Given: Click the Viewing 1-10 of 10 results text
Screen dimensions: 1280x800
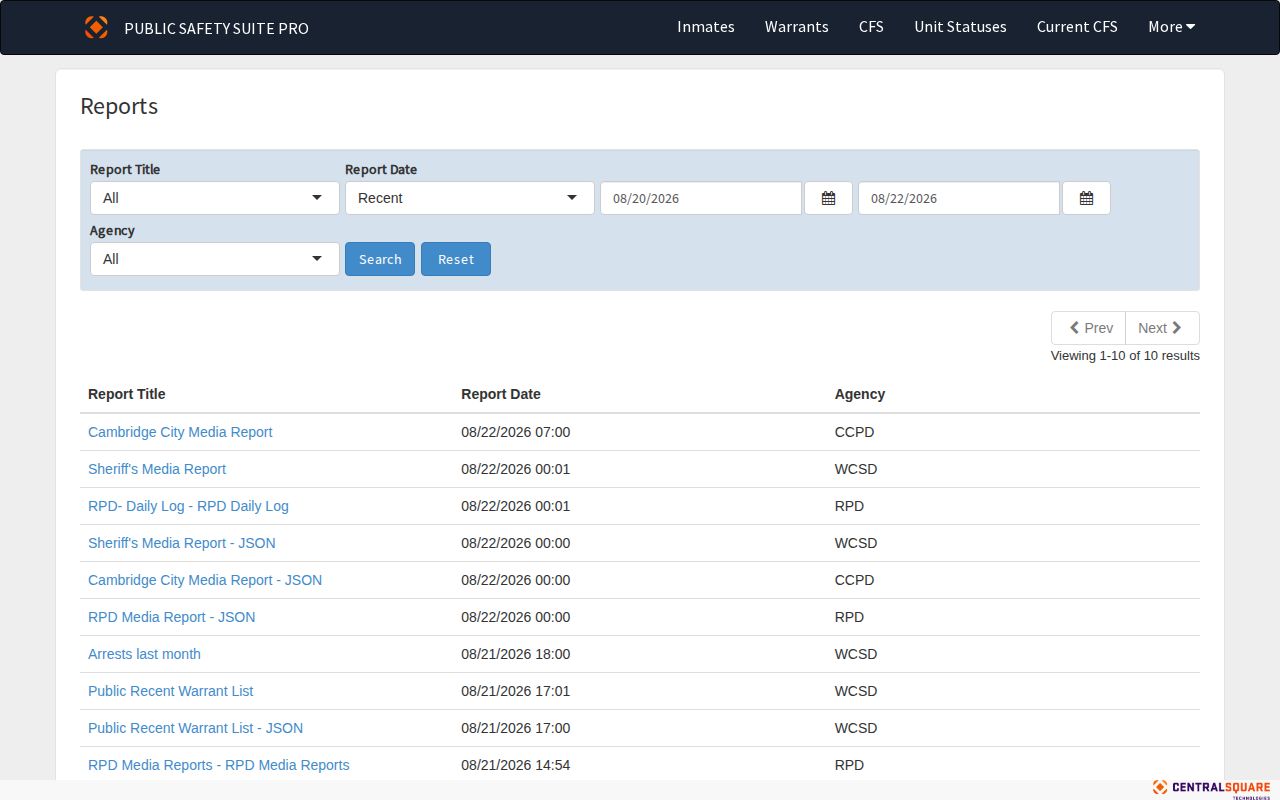Looking at the screenshot, I should [1125, 355].
